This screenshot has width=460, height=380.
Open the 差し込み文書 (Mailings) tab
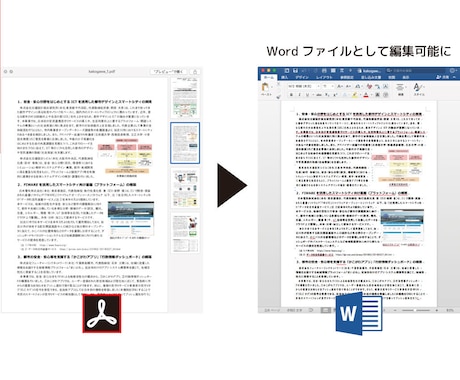click(371, 77)
